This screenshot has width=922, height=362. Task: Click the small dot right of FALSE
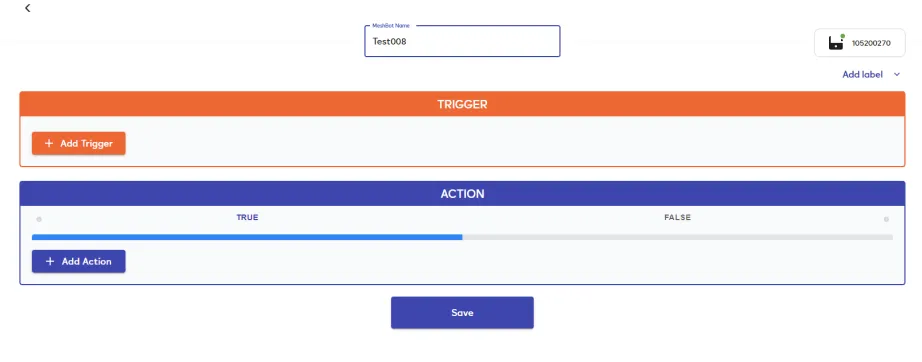[x=886, y=219]
